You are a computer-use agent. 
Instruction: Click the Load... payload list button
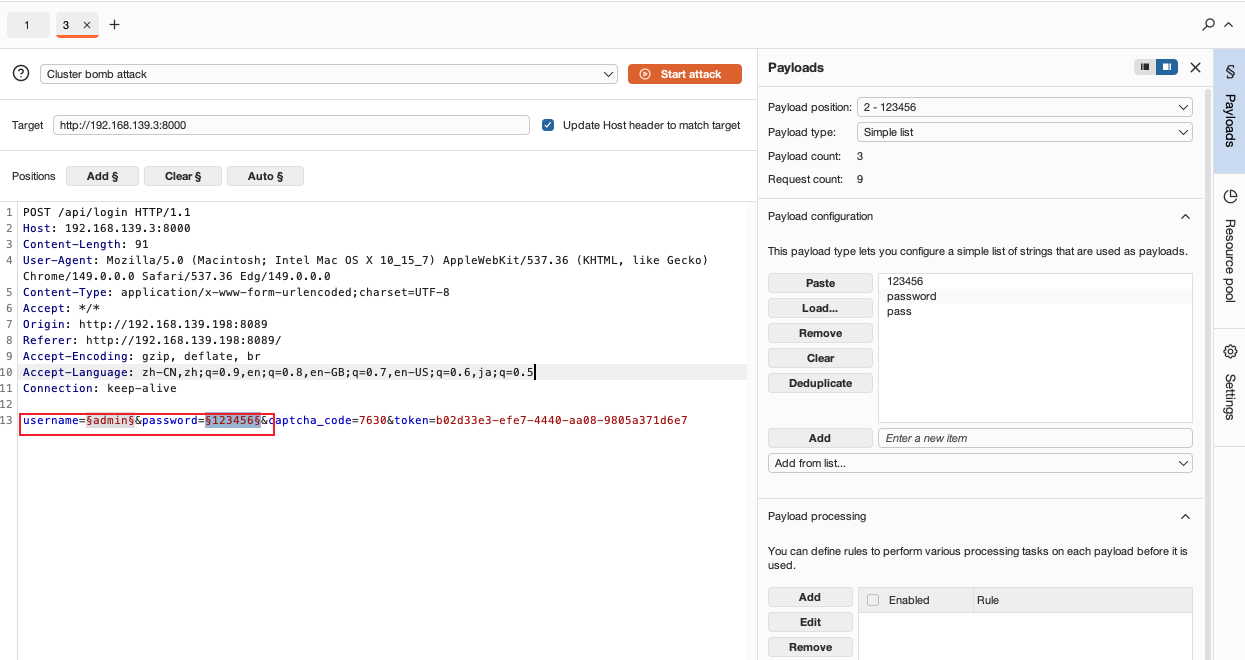pyautogui.click(x=820, y=308)
